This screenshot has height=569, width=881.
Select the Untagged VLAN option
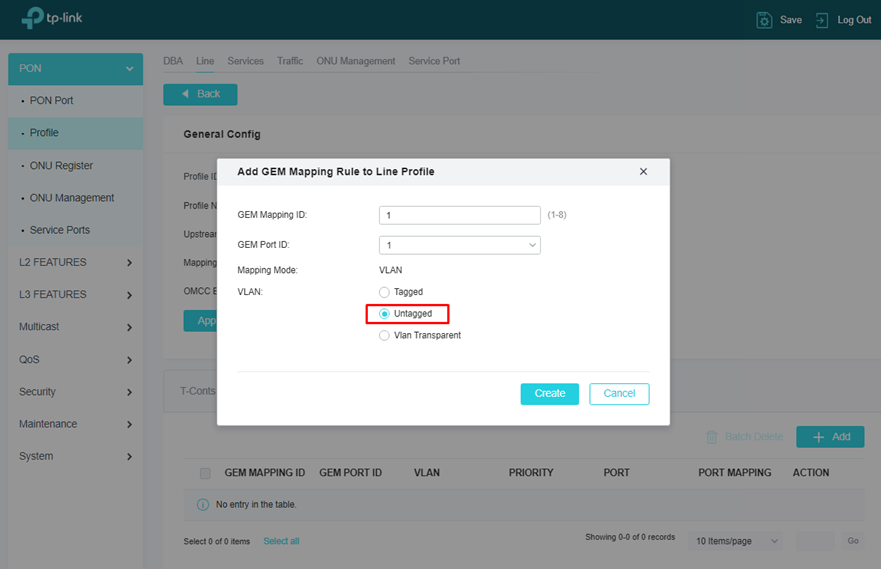385,314
